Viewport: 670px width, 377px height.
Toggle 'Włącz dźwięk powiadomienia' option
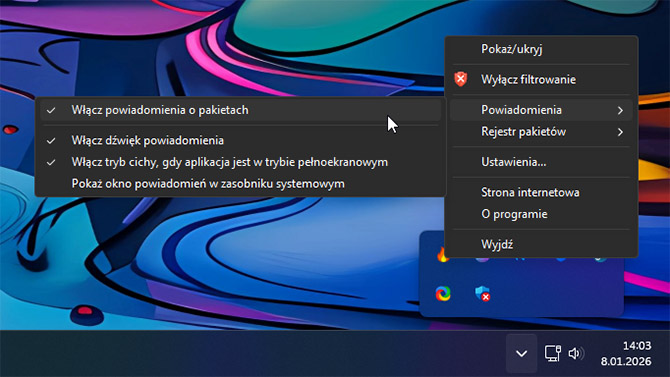(x=241, y=141)
